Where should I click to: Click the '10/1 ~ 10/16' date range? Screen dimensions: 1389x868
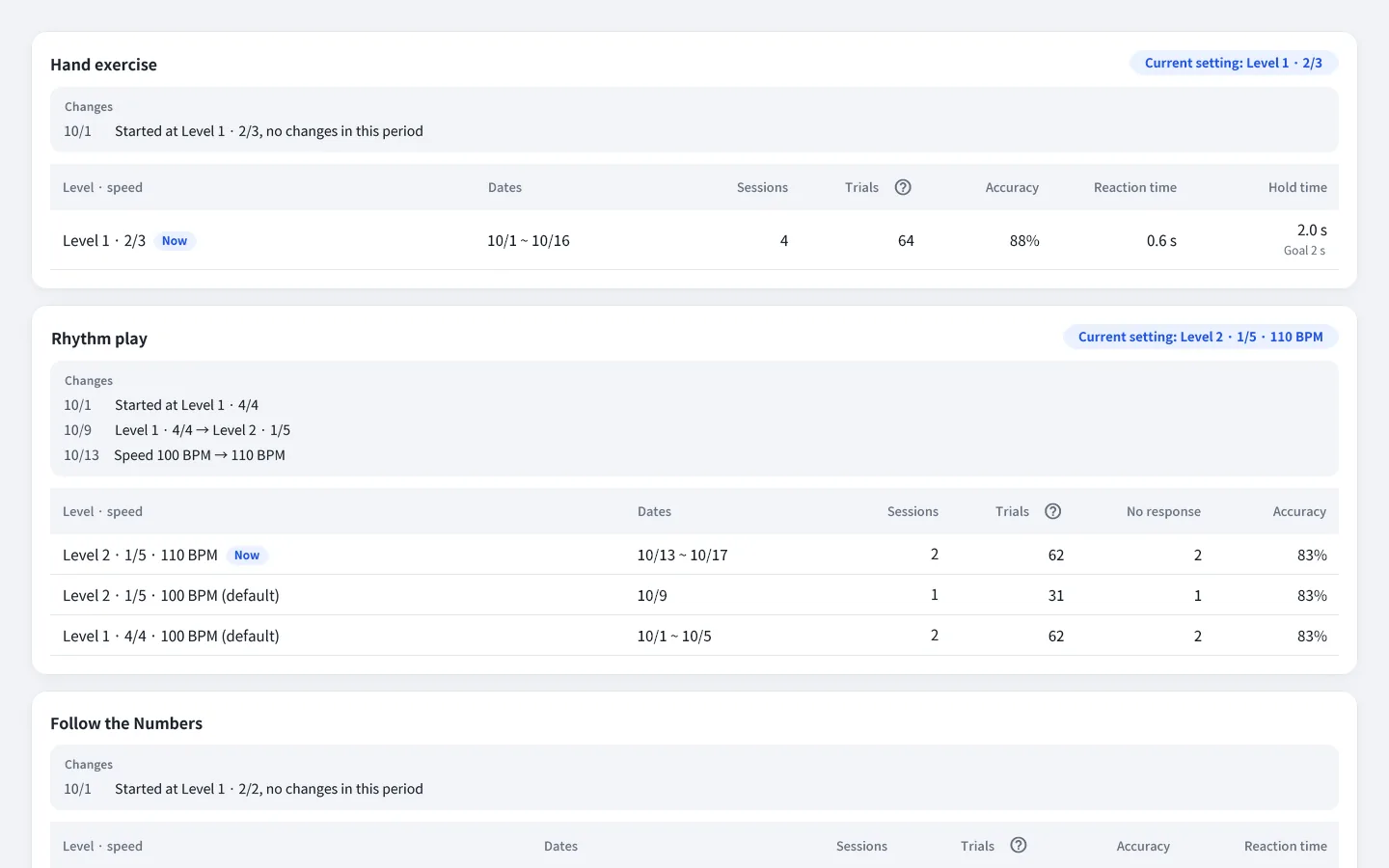pyautogui.click(x=529, y=241)
